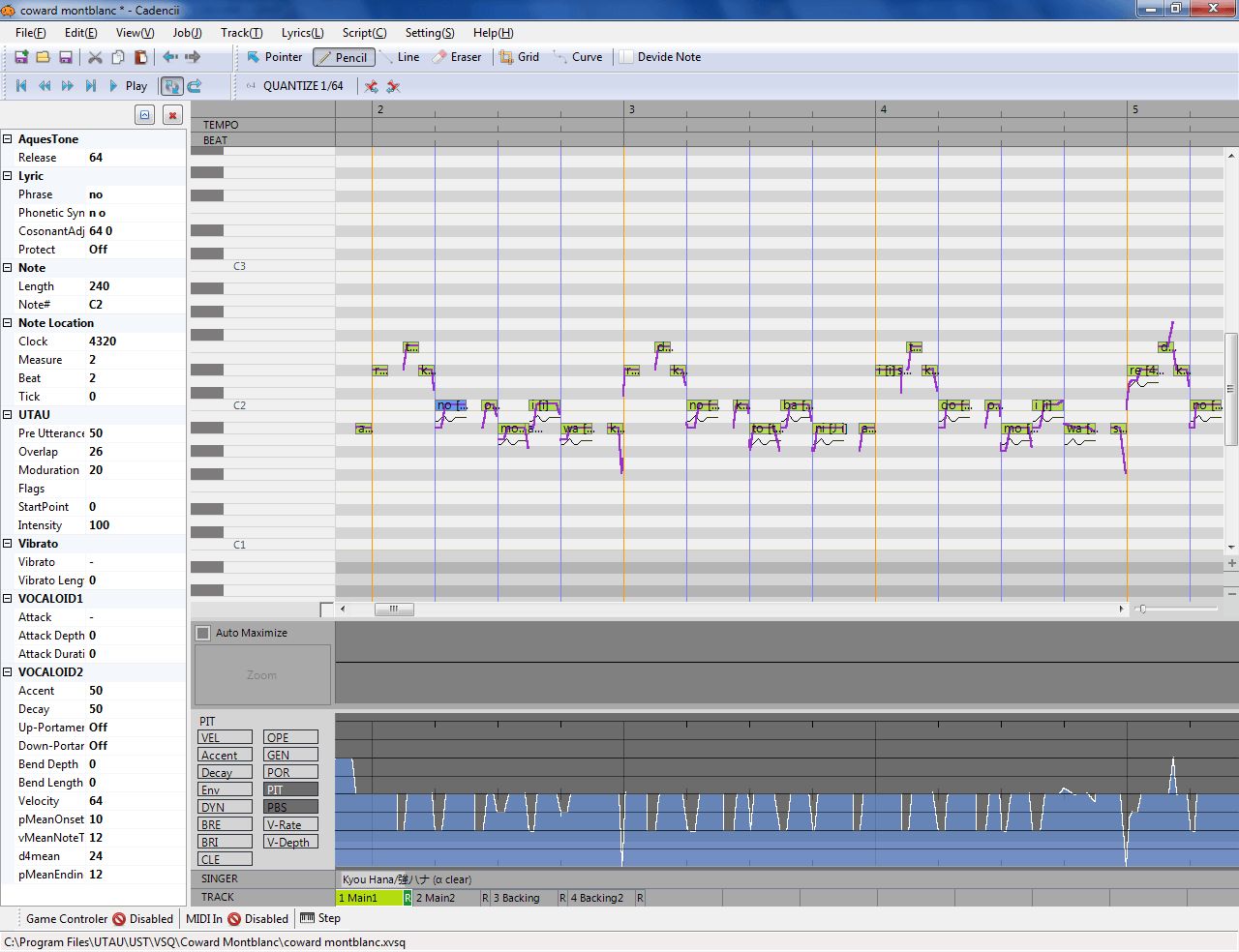Image resolution: width=1239 pixels, height=952 pixels.
Task: Collapse the Vibrato property group
Action: coord(9,543)
